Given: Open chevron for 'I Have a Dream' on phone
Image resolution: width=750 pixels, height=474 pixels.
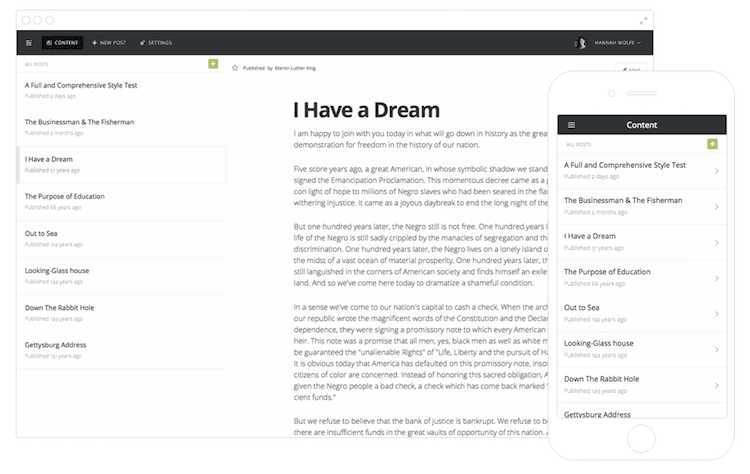Looking at the screenshot, I should [717, 243].
